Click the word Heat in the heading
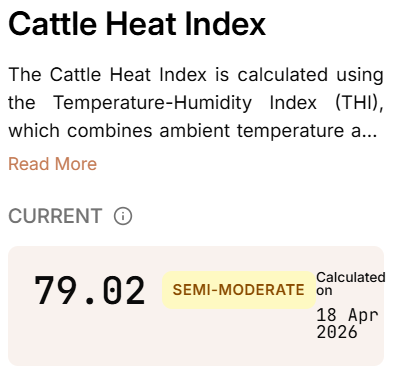Viewport: 402px width, 372px height. pos(141,24)
